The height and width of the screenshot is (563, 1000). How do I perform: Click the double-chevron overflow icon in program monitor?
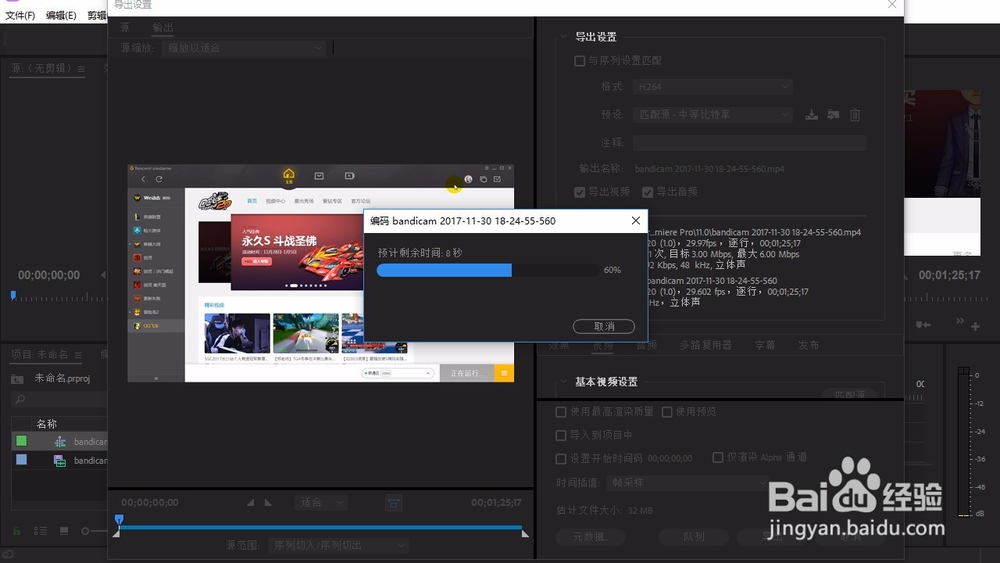pos(959,321)
